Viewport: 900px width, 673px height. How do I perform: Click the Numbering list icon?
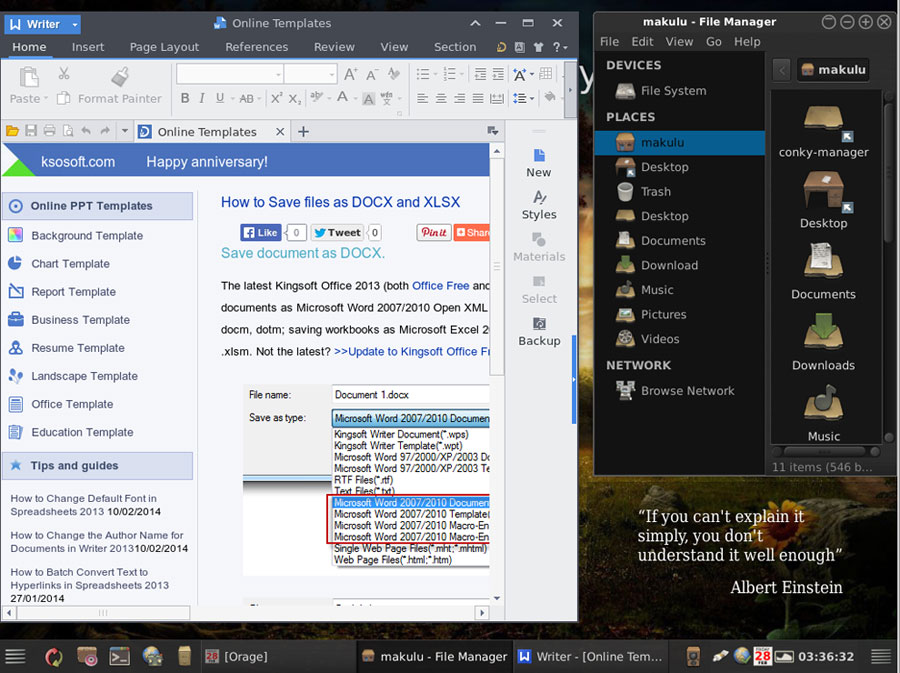point(449,74)
